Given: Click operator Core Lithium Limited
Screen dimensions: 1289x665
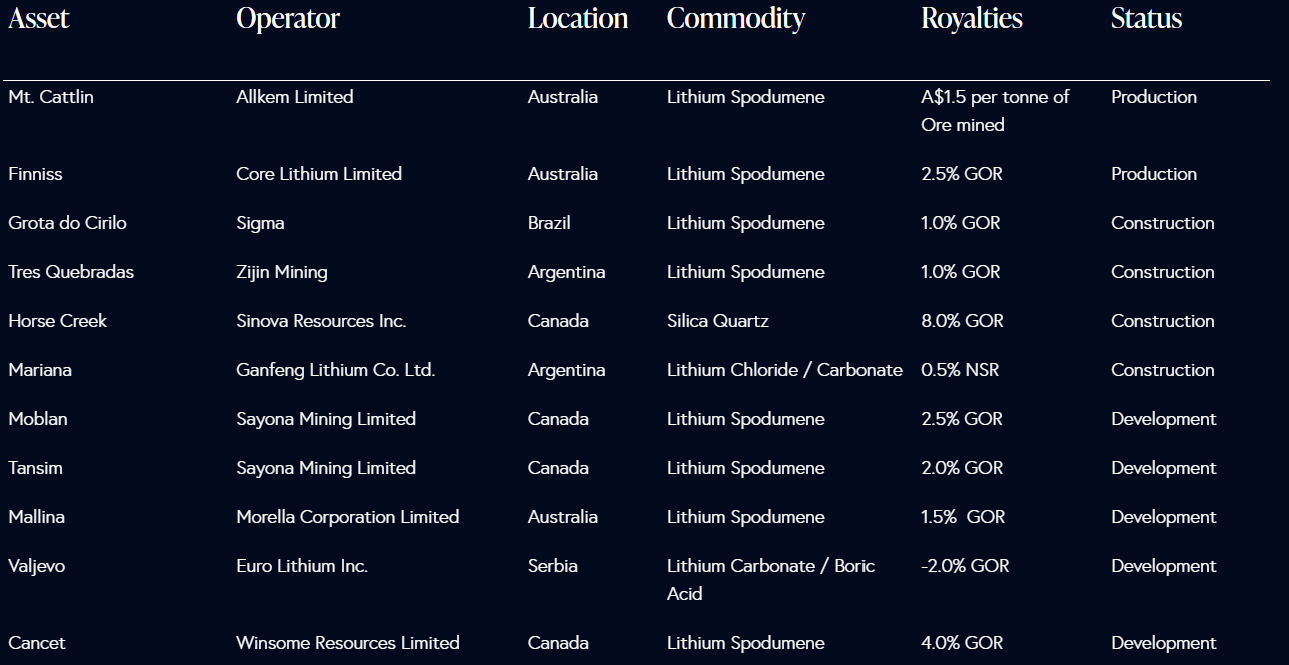Looking at the screenshot, I should 319,174.
